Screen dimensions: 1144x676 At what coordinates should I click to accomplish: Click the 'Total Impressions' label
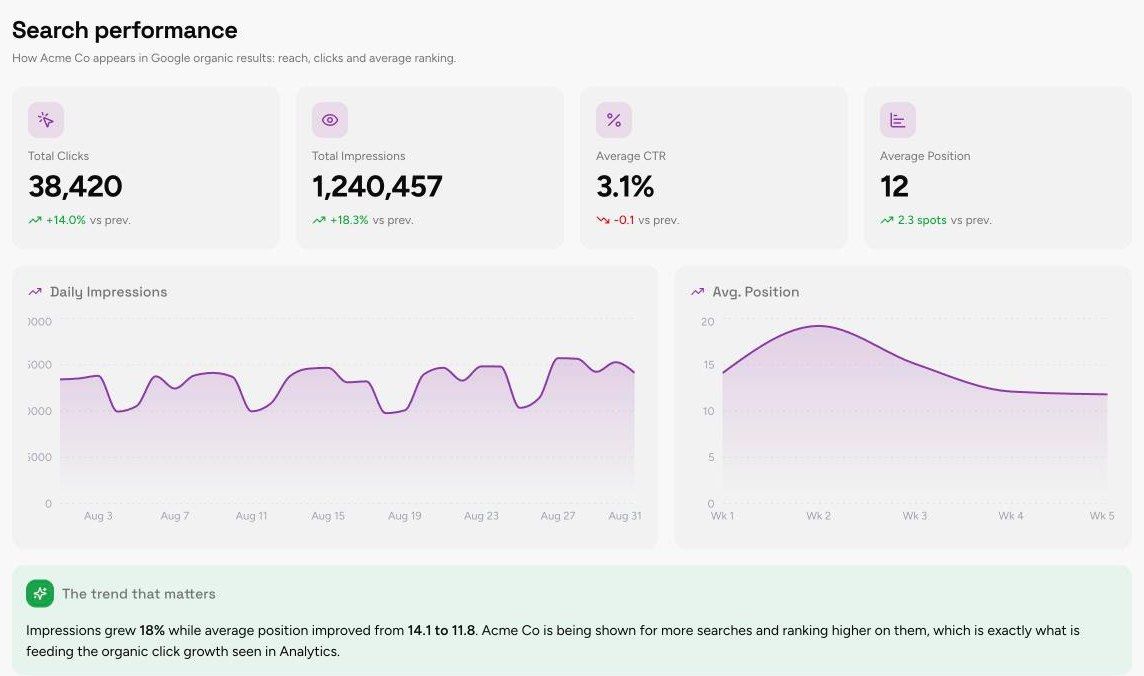(358, 156)
